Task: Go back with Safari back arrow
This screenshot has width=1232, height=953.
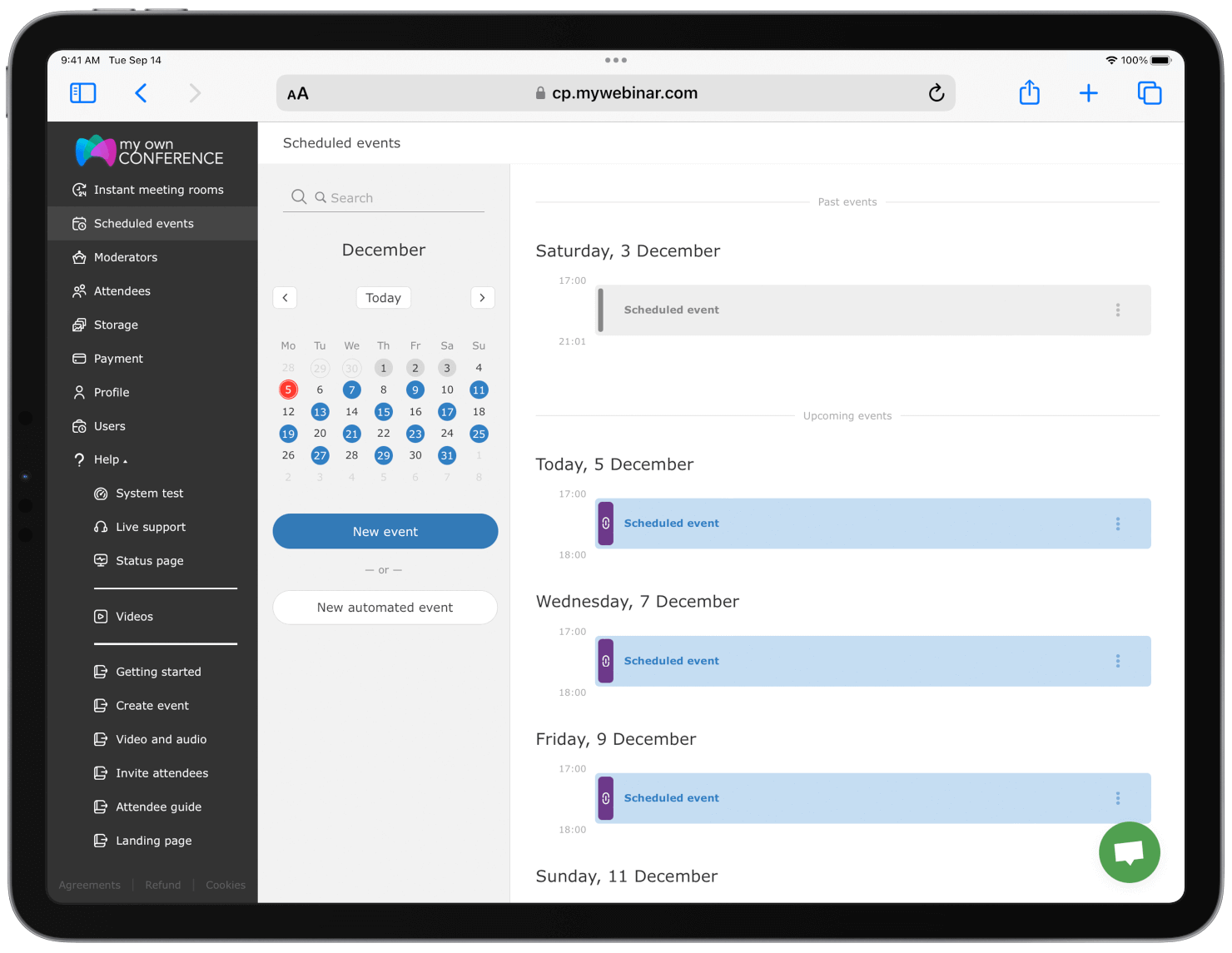Action: point(141,93)
